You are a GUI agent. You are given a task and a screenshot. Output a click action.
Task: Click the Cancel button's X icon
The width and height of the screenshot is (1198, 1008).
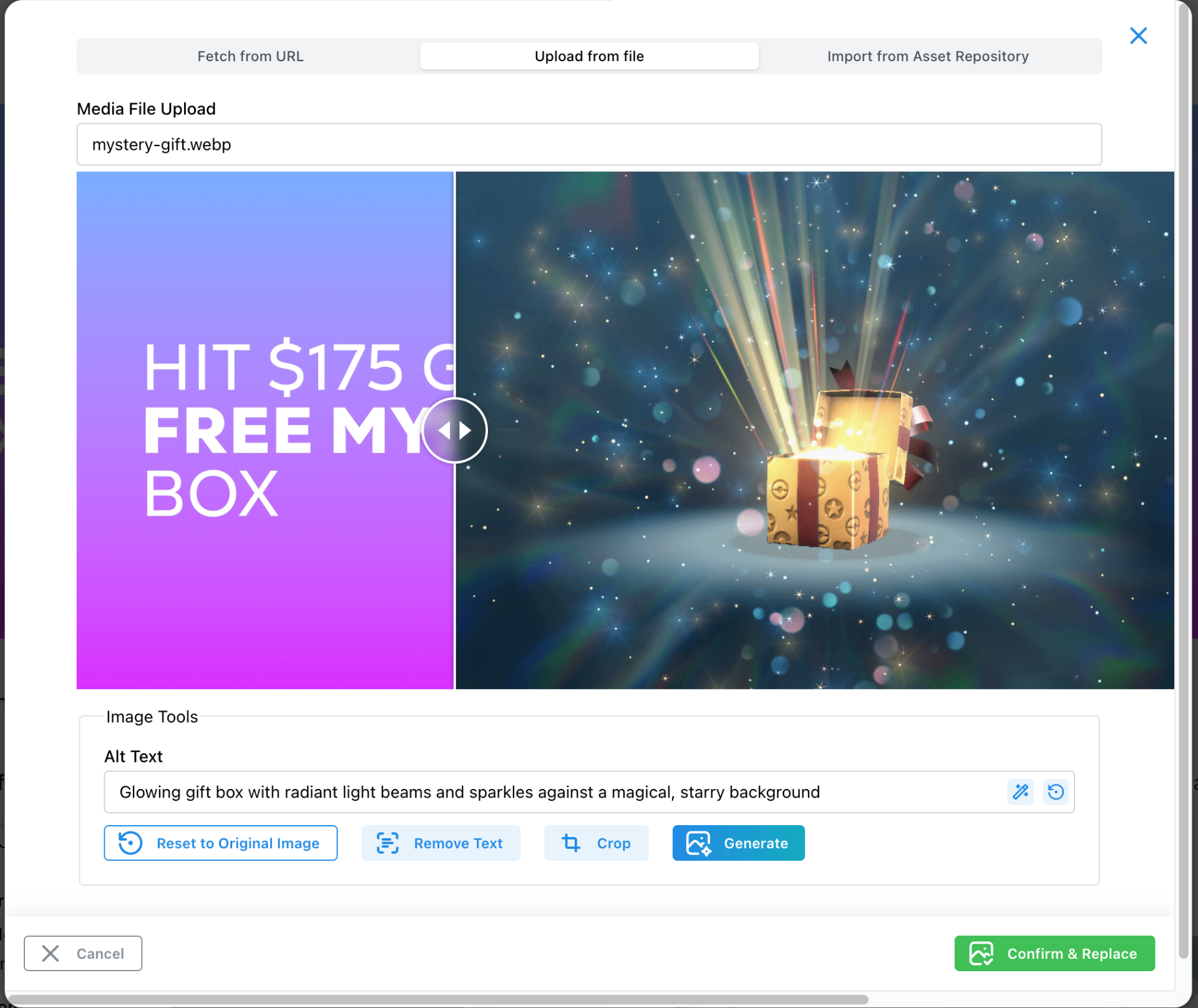point(51,953)
